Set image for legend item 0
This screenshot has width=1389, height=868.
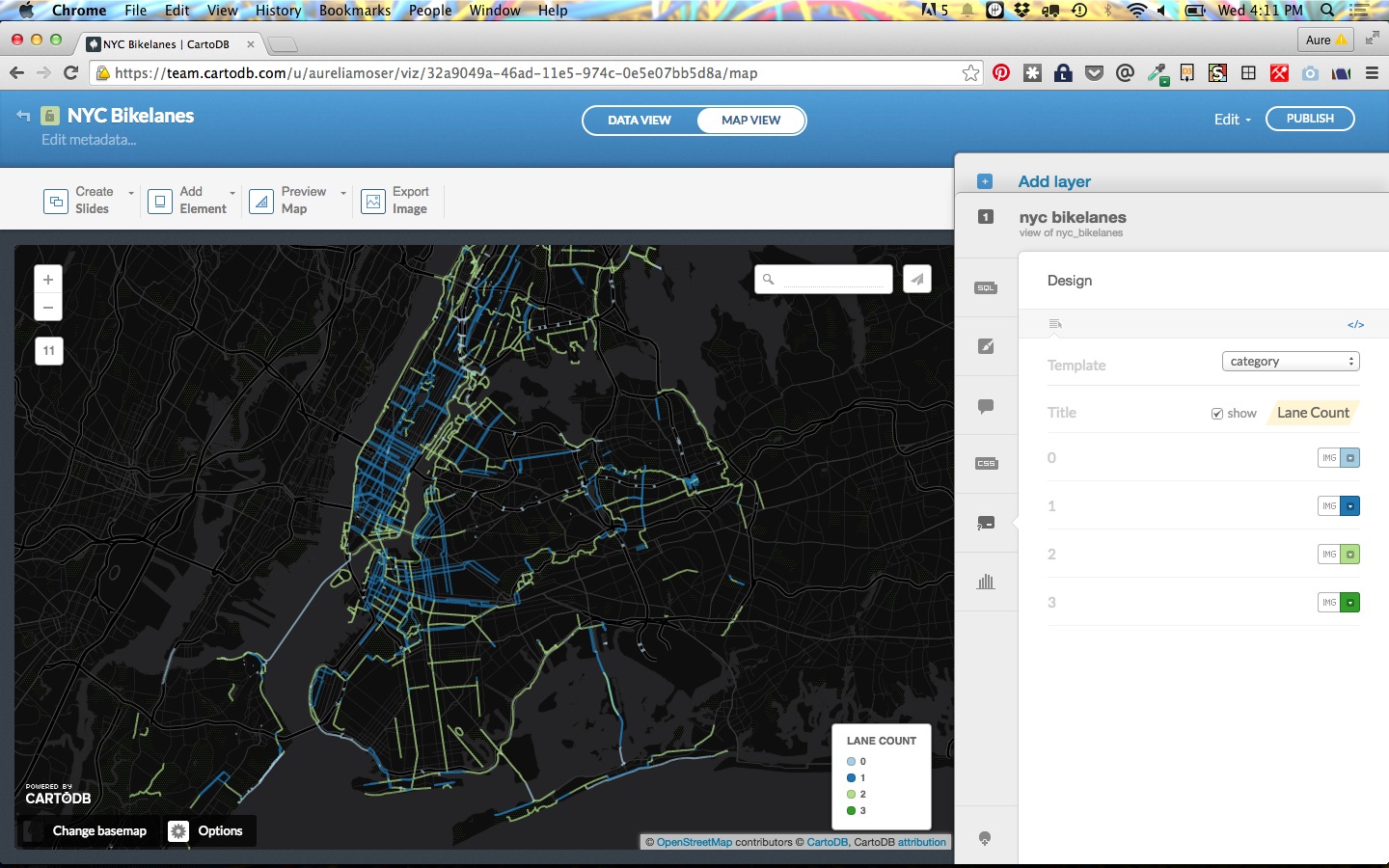pos(1329,458)
